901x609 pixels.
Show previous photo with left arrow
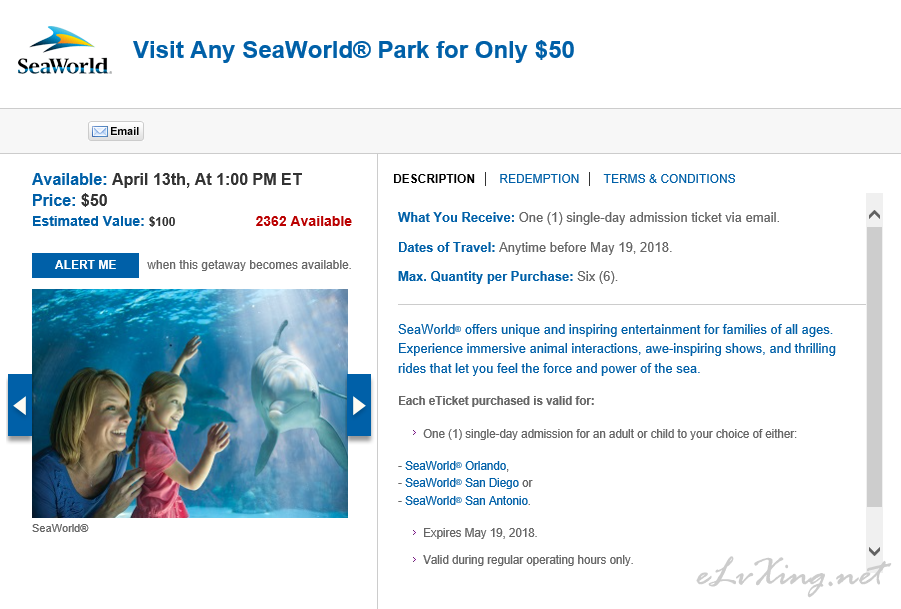tap(20, 406)
